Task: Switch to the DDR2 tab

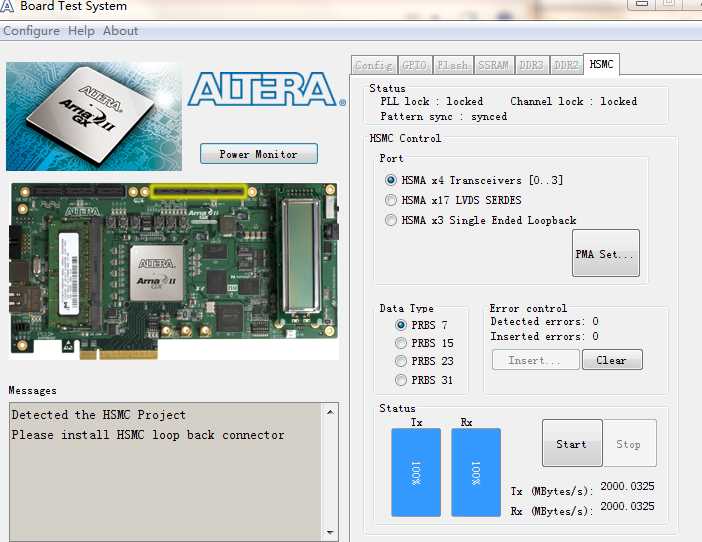Action: (x=566, y=65)
